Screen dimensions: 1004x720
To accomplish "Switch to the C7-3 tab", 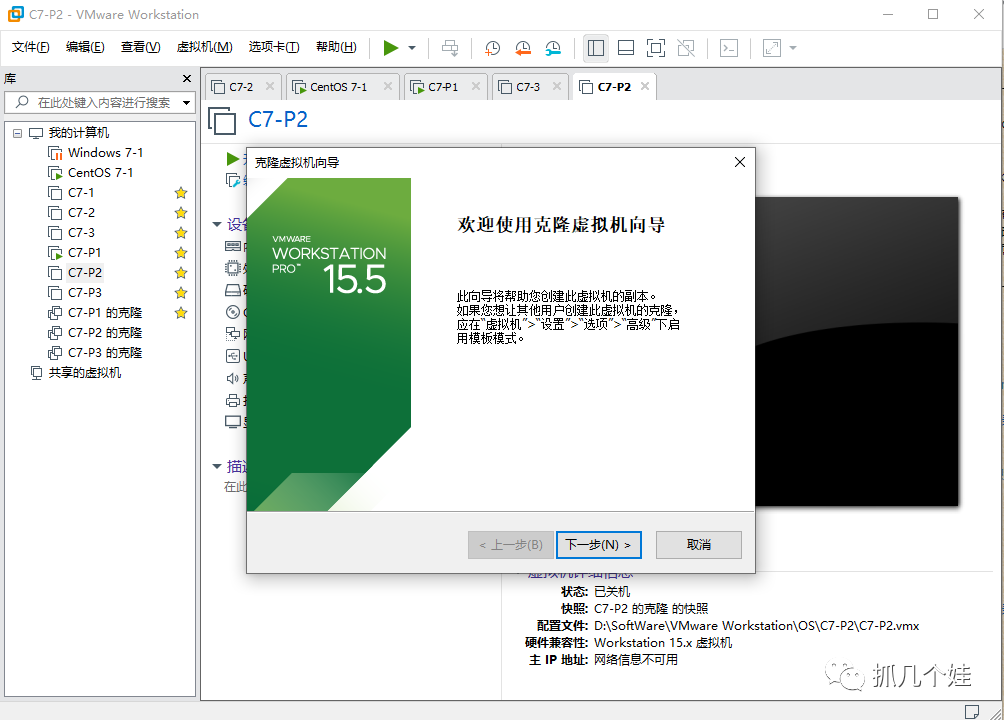I will click(x=528, y=87).
